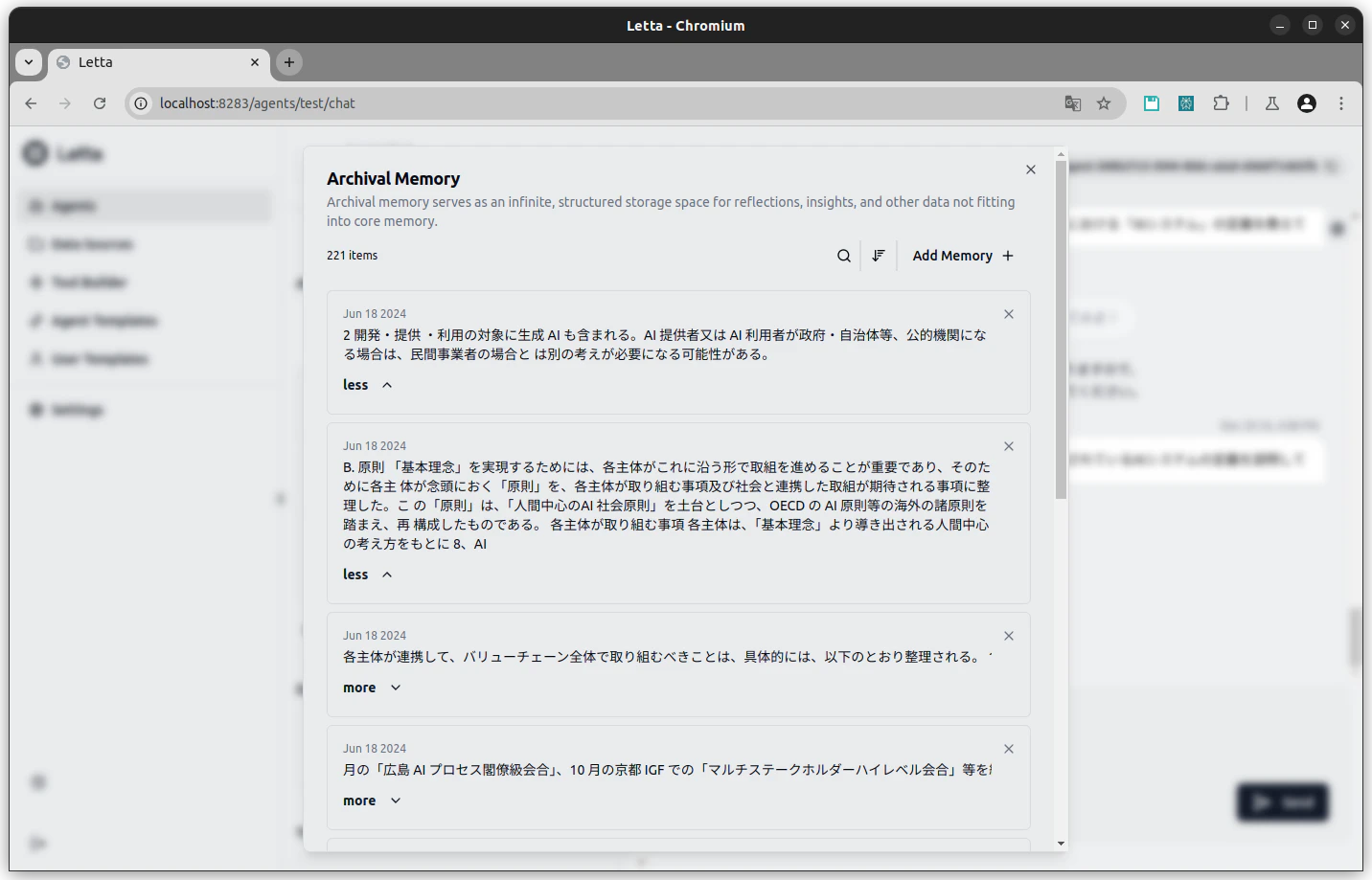The width and height of the screenshot is (1372, 880).
Task: Select the Letta browser tab
Action: [158, 62]
